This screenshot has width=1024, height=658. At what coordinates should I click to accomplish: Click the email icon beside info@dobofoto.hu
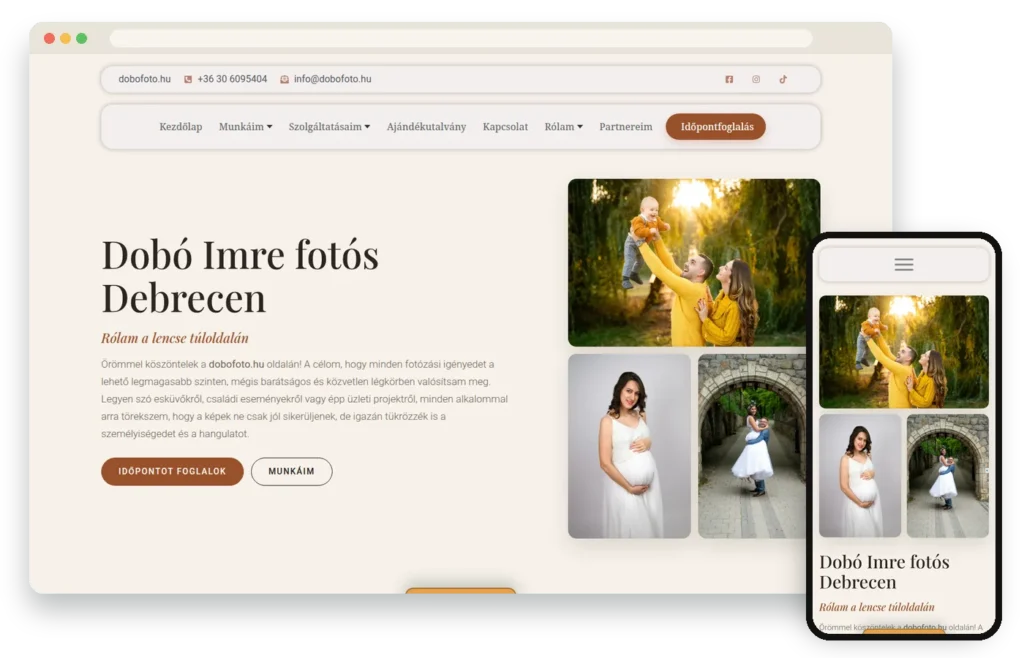tap(285, 79)
